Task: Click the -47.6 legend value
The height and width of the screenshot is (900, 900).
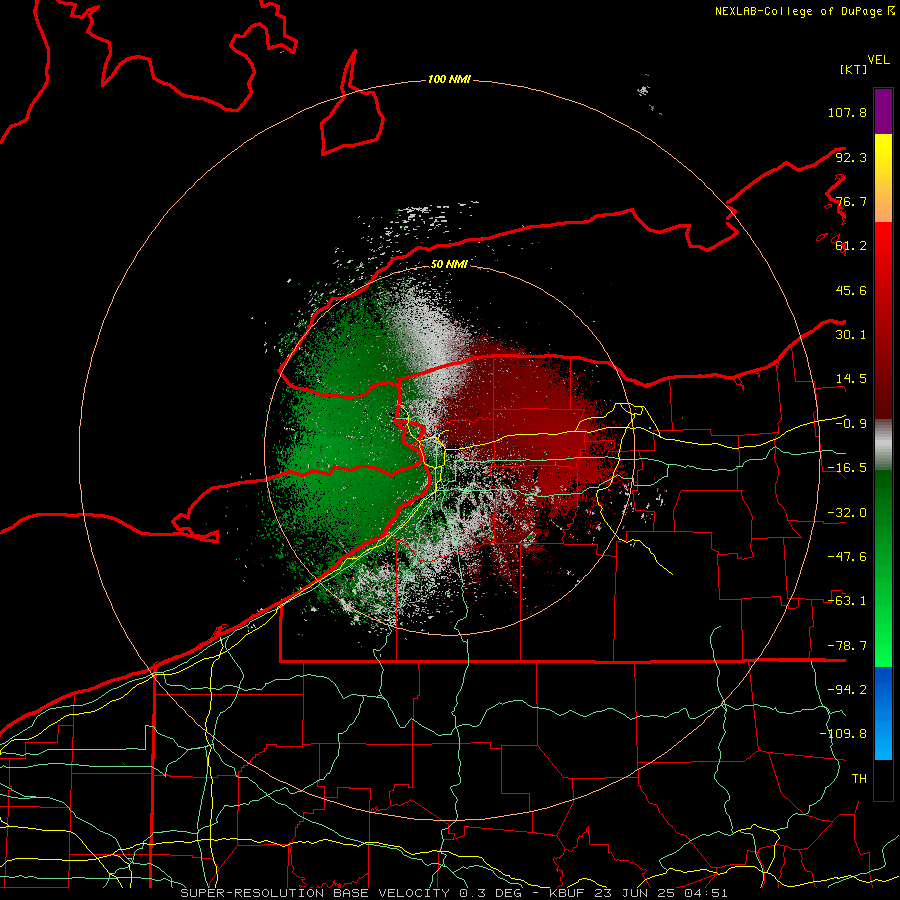Action: pyautogui.click(x=847, y=557)
